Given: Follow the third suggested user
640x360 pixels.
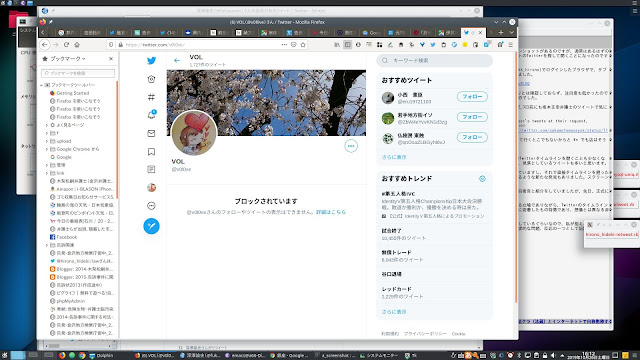Looking at the screenshot, I should (x=472, y=137).
